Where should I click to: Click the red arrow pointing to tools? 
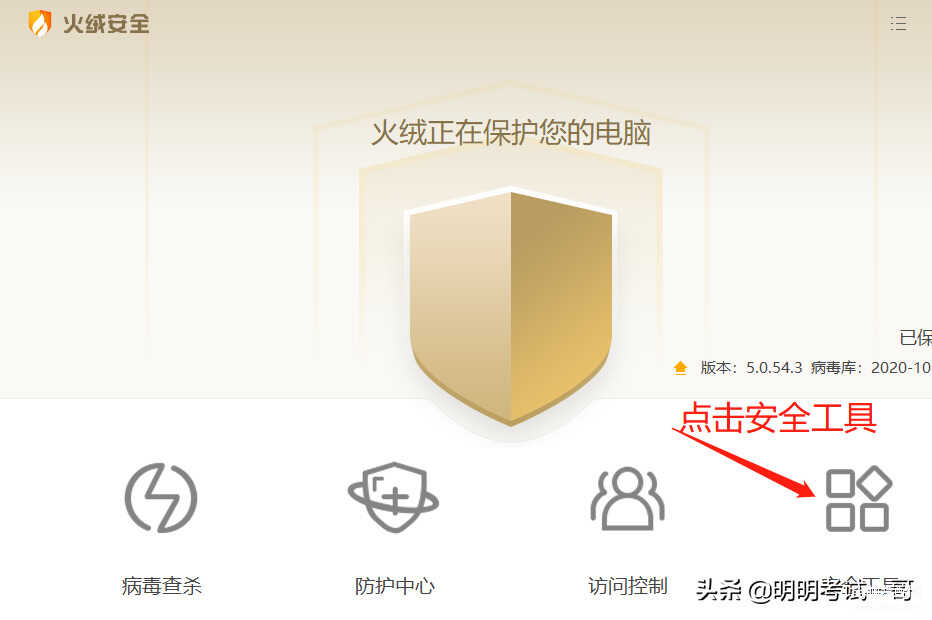[744, 462]
